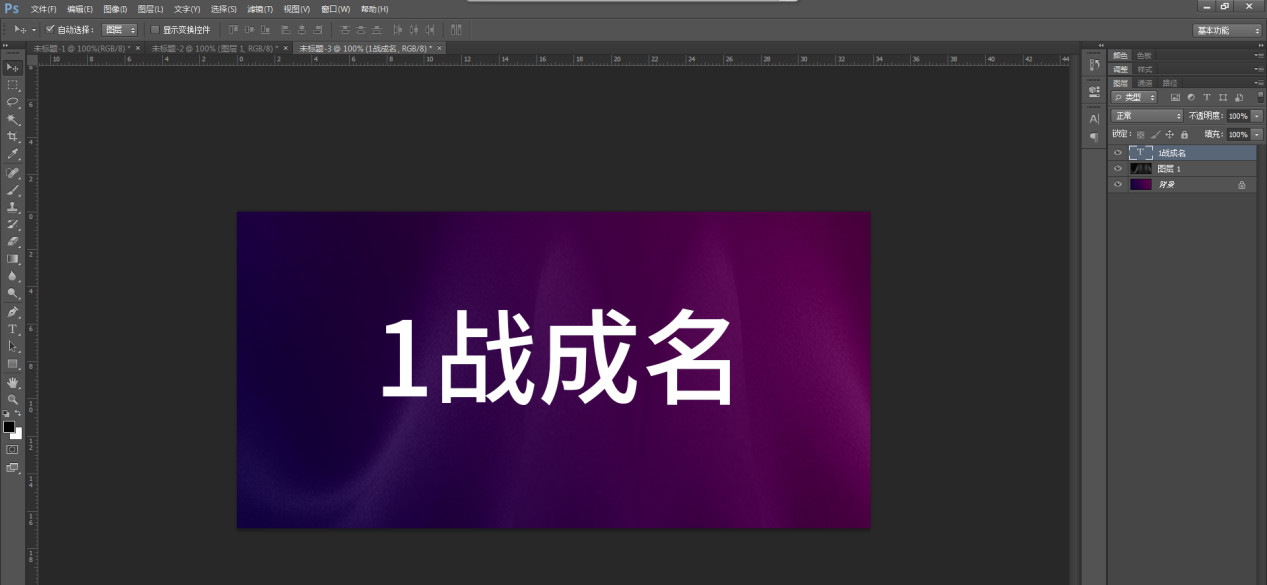This screenshot has height=585, width=1267.
Task: Open the Color panel flyout menu
Action: point(1259,55)
